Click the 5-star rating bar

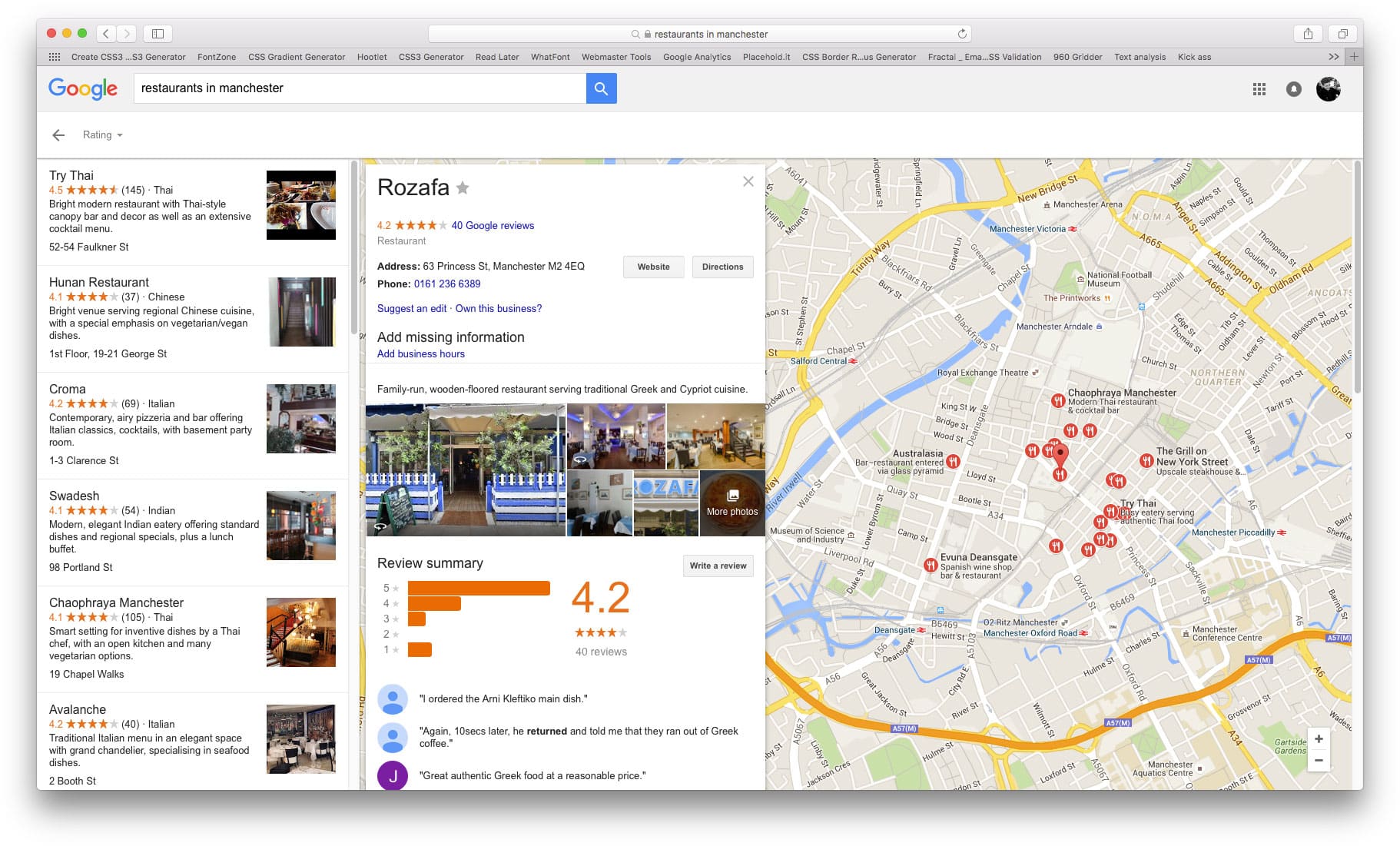[479, 588]
